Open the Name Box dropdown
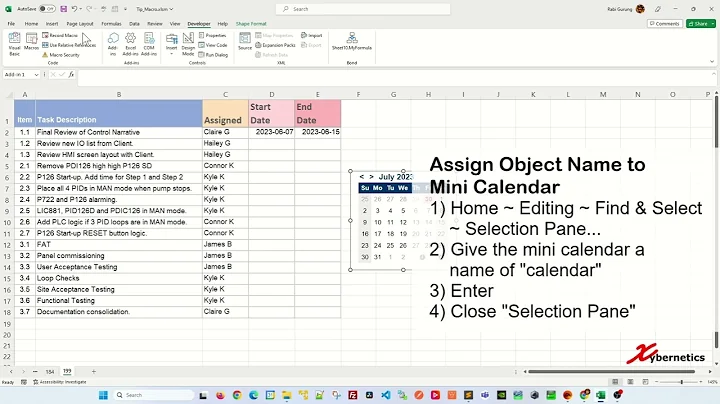The height and width of the screenshot is (404, 720). (36, 74)
